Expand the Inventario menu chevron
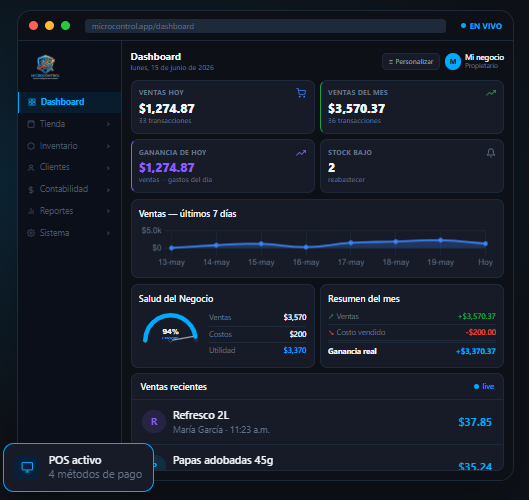The height and width of the screenshot is (500, 529). tap(108, 146)
